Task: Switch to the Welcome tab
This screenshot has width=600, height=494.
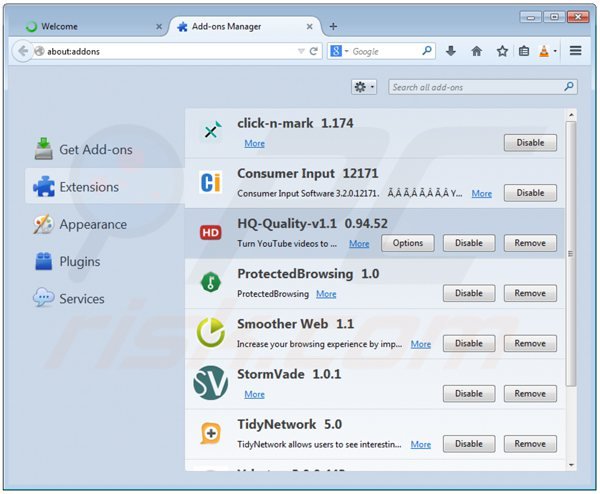Action: [86, 26]
